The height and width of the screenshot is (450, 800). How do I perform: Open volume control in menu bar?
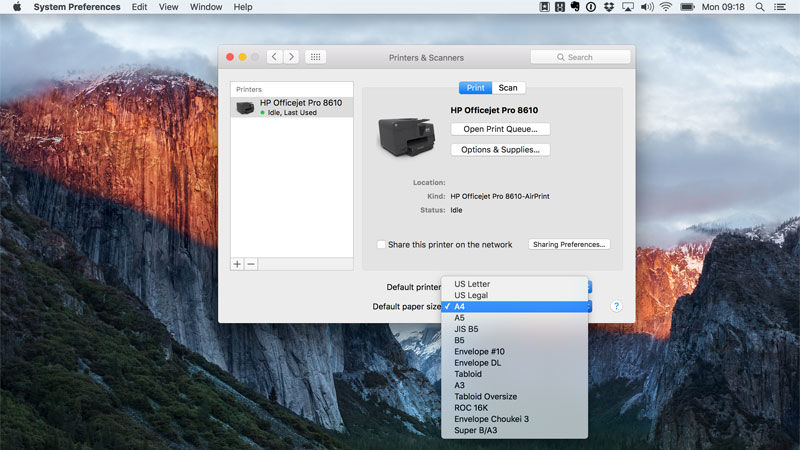tap(647, 7)
